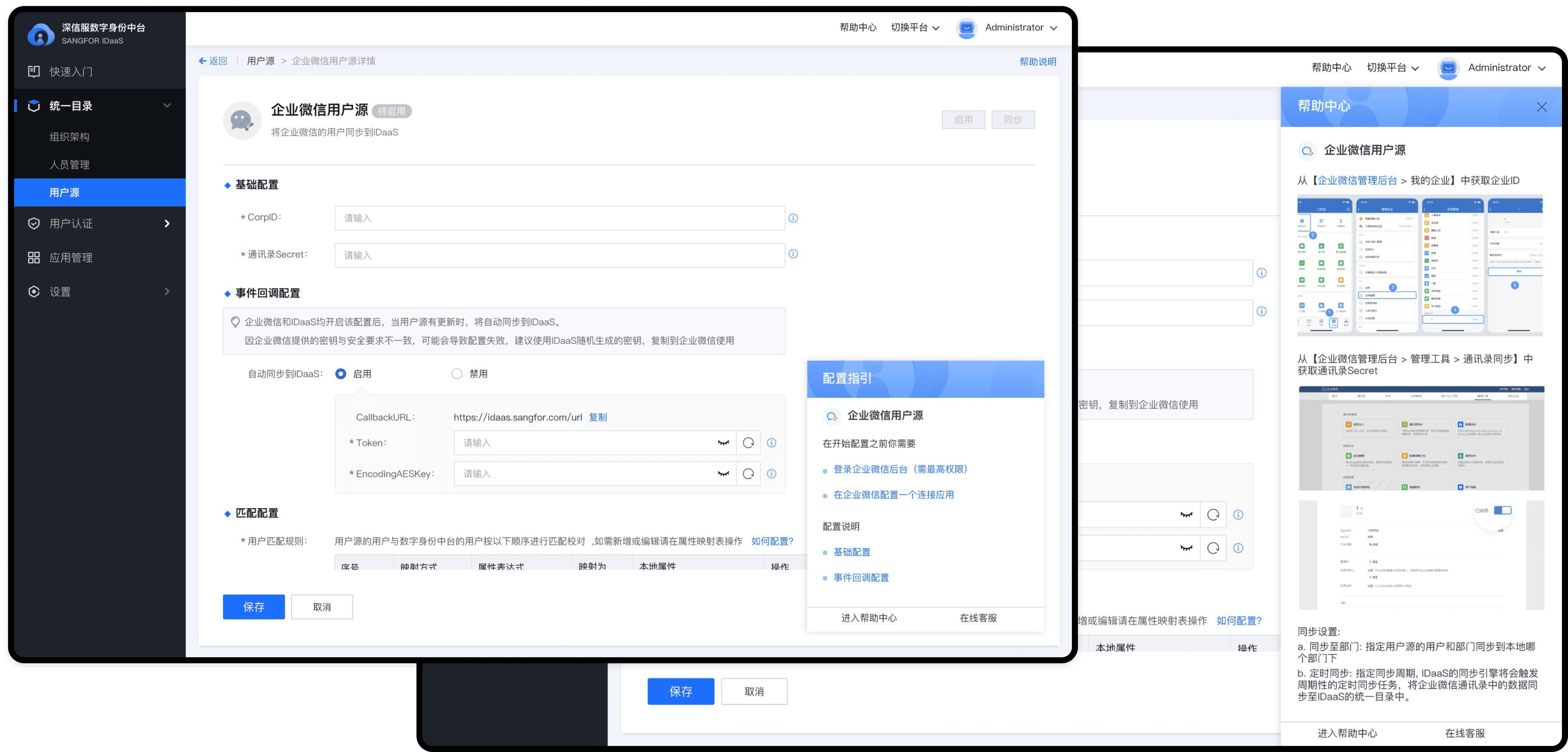1568x752 pixels.
Task: Jump to 事件回调配置 in 配置指引
Action: 861,577
